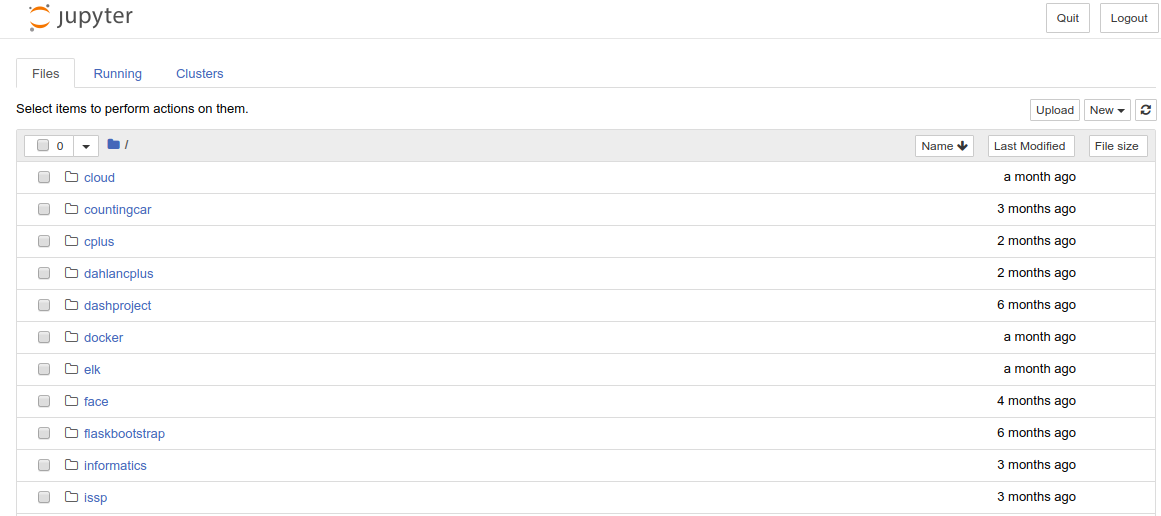The width and height of the screenshot is (1161, 516).
Task: Sort files by Name column
Action: (x=944, y=146)
